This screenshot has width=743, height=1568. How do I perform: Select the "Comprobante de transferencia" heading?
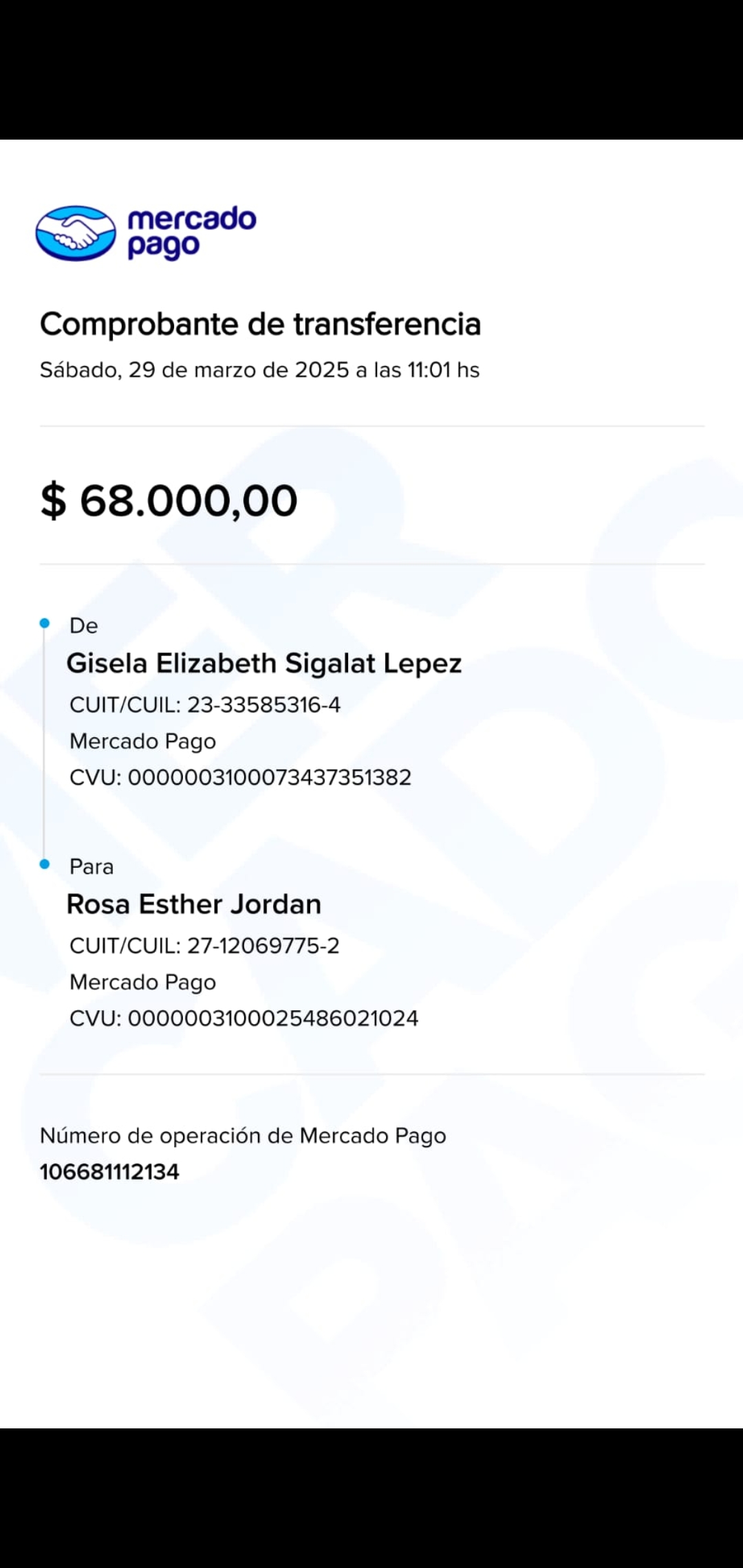coord(260,324)
